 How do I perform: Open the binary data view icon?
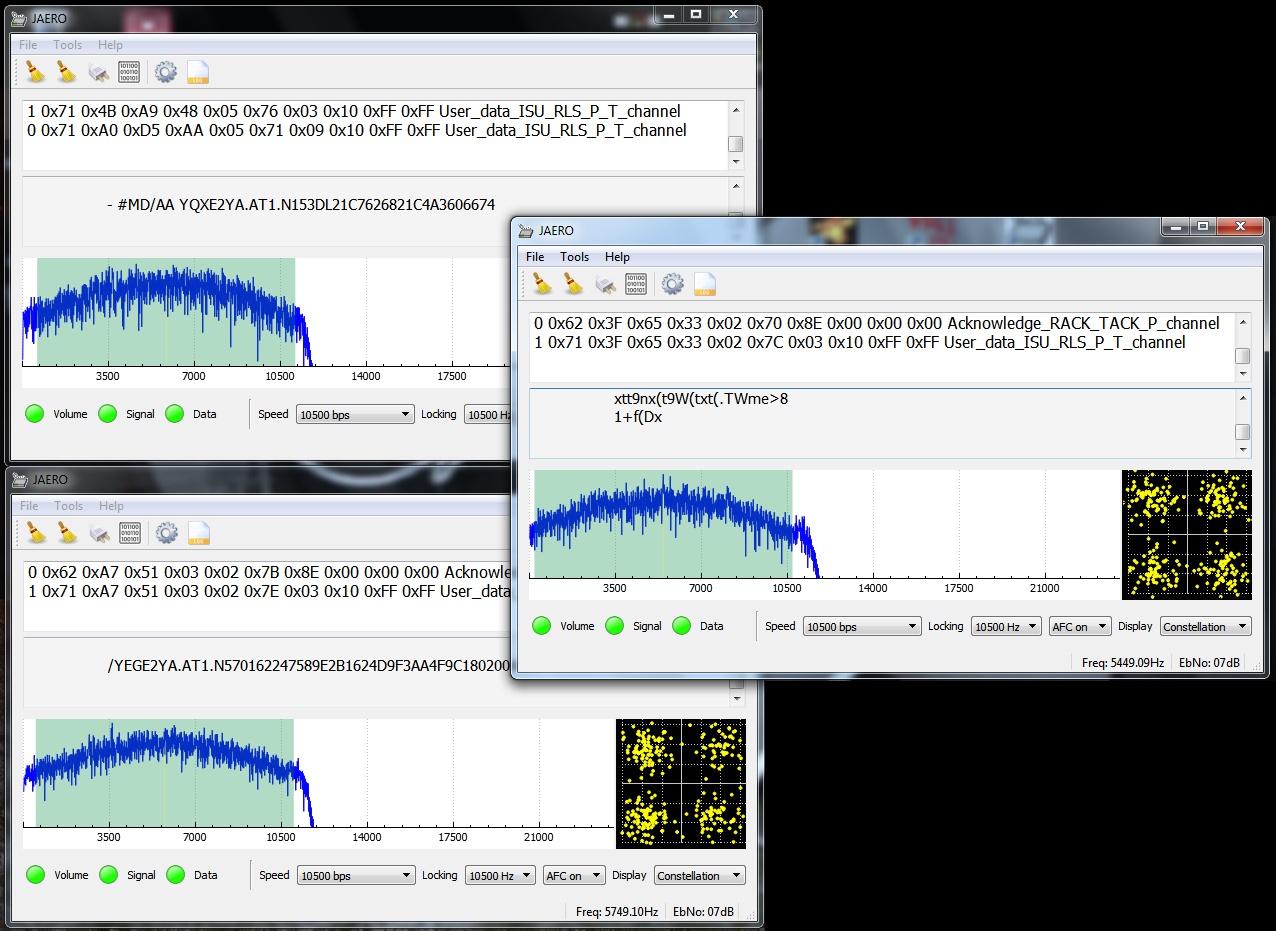[635, 283]
